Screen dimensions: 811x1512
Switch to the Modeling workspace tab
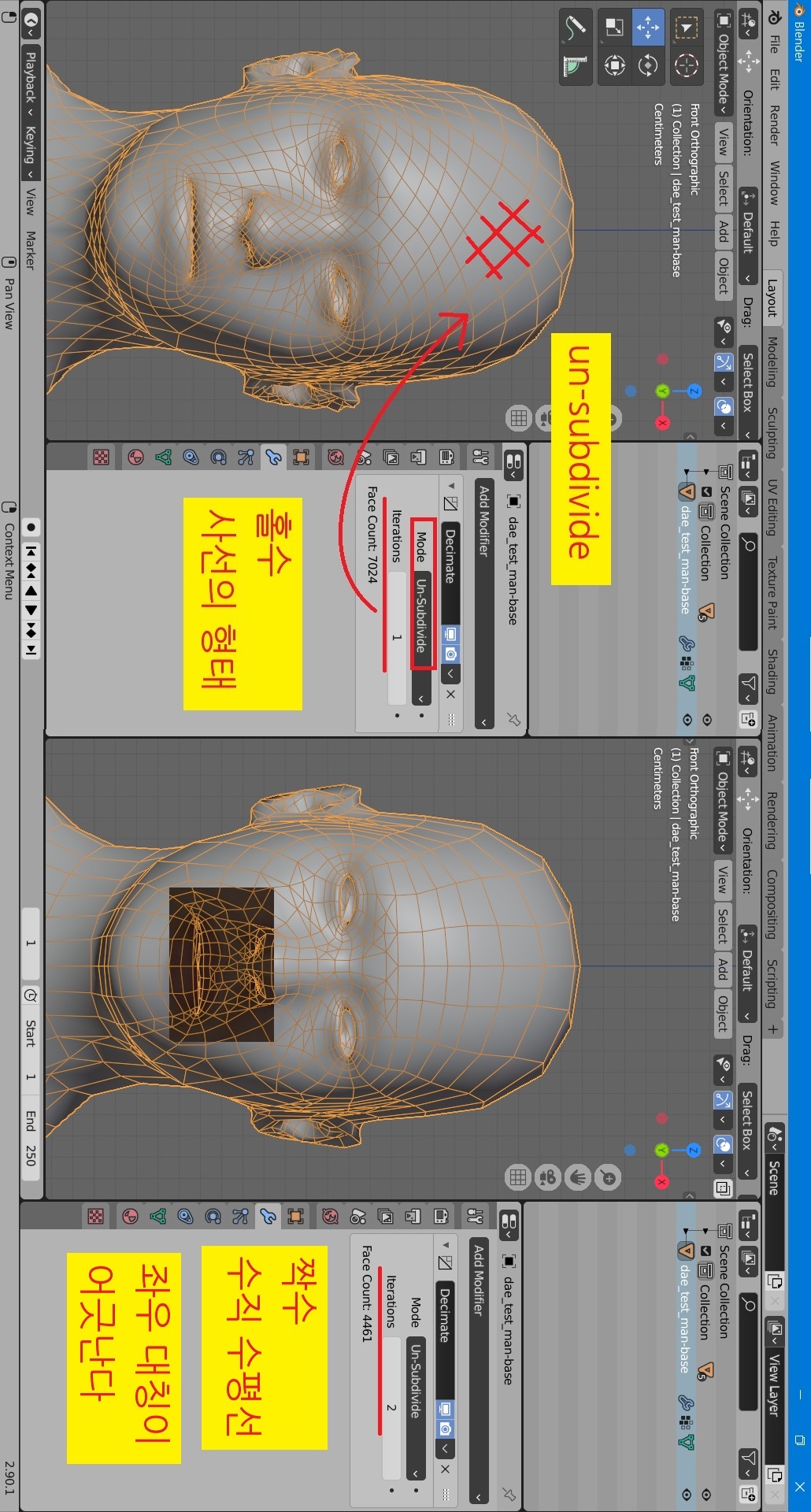[773, 361]
